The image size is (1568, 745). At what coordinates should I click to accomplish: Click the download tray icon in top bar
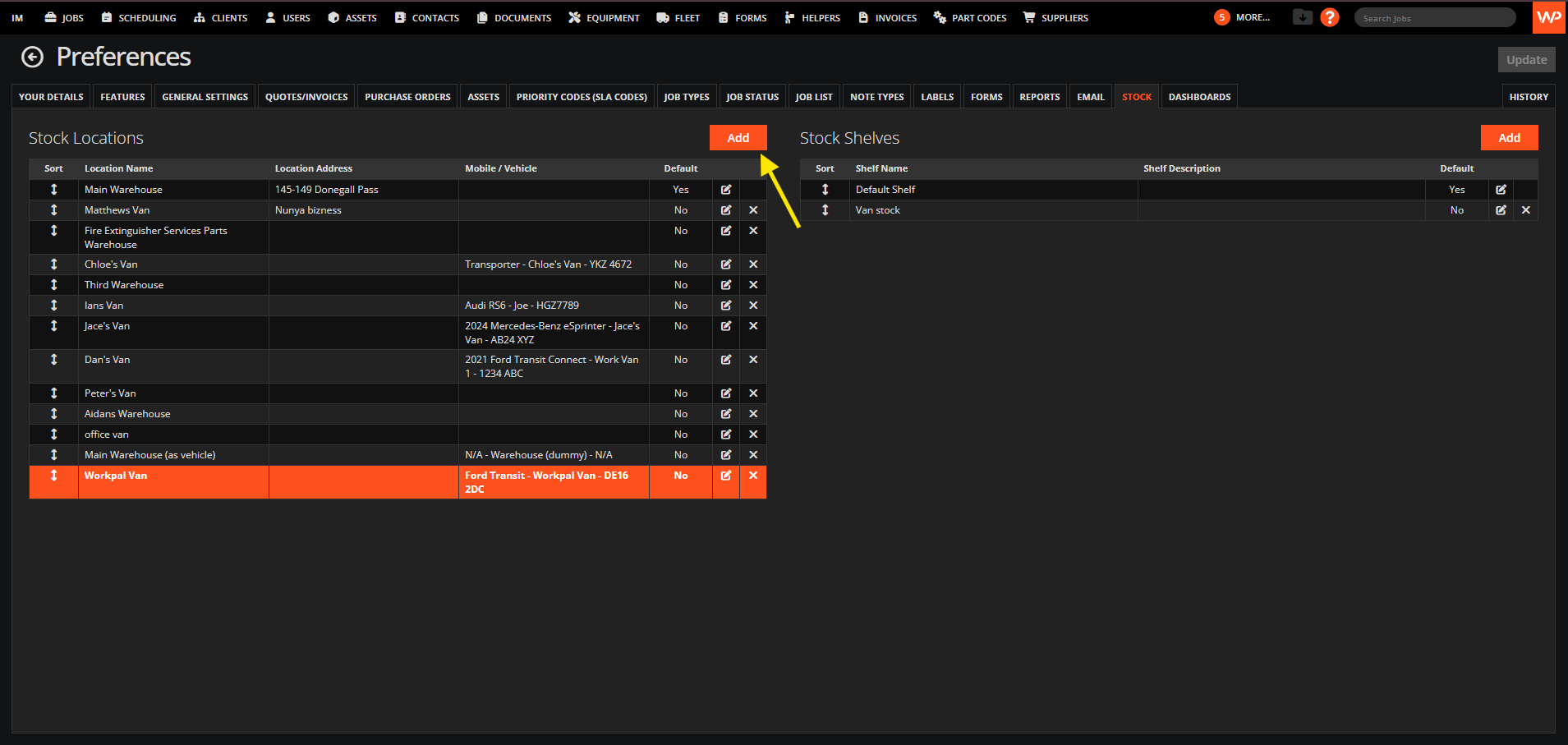tap(1303, 16)
